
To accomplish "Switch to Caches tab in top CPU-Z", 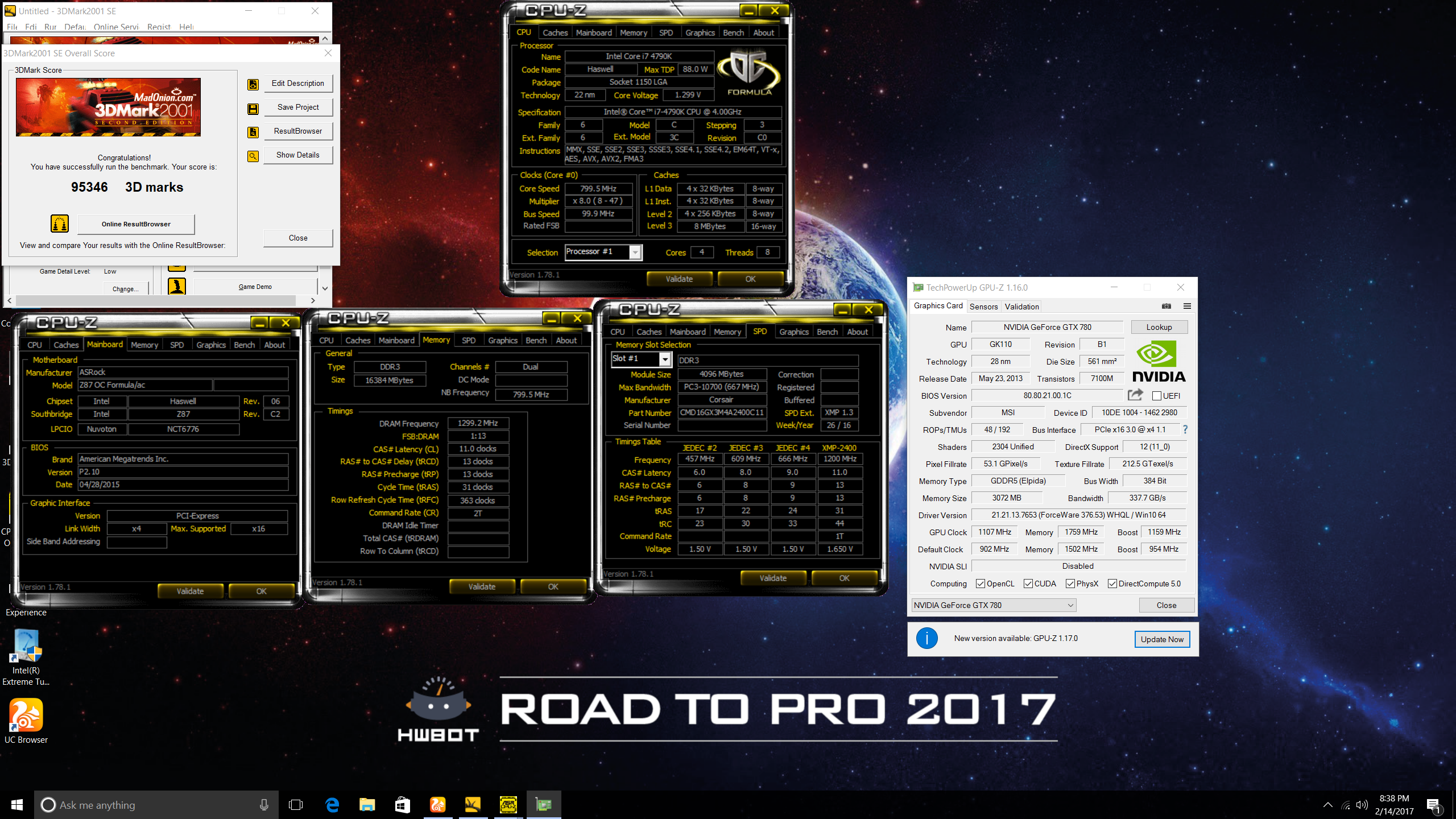I will tap(555, 32).
